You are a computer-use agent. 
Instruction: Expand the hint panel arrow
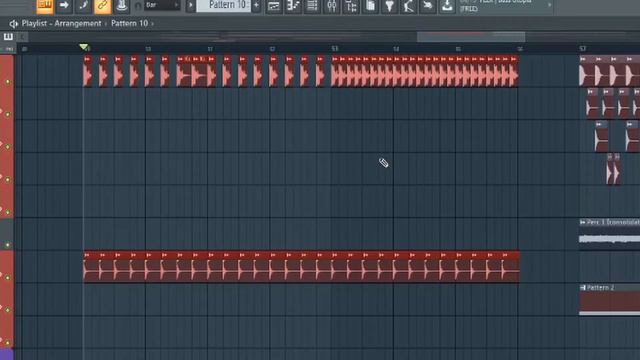coord(549,5)
